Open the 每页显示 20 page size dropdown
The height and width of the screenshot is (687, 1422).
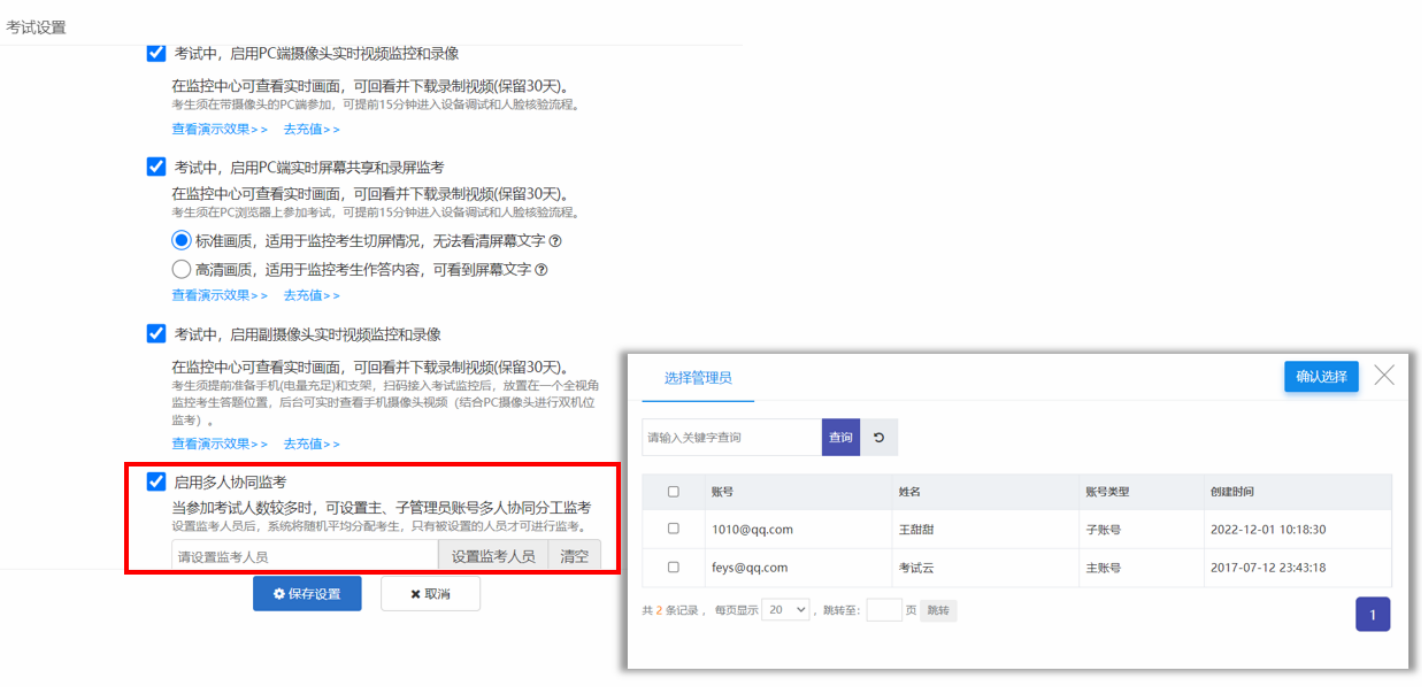click(x=785, y=610)
